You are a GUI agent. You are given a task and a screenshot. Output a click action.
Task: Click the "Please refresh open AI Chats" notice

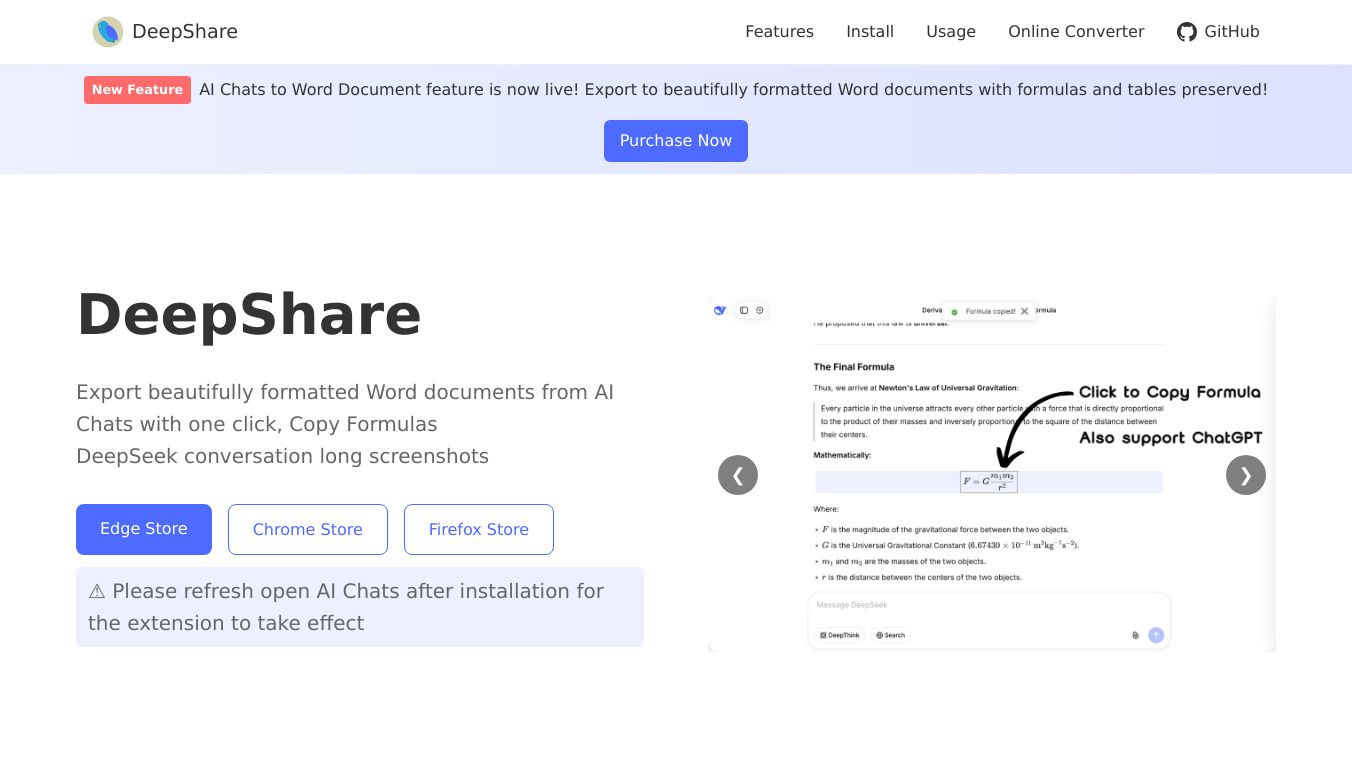(x=360, y=607)
